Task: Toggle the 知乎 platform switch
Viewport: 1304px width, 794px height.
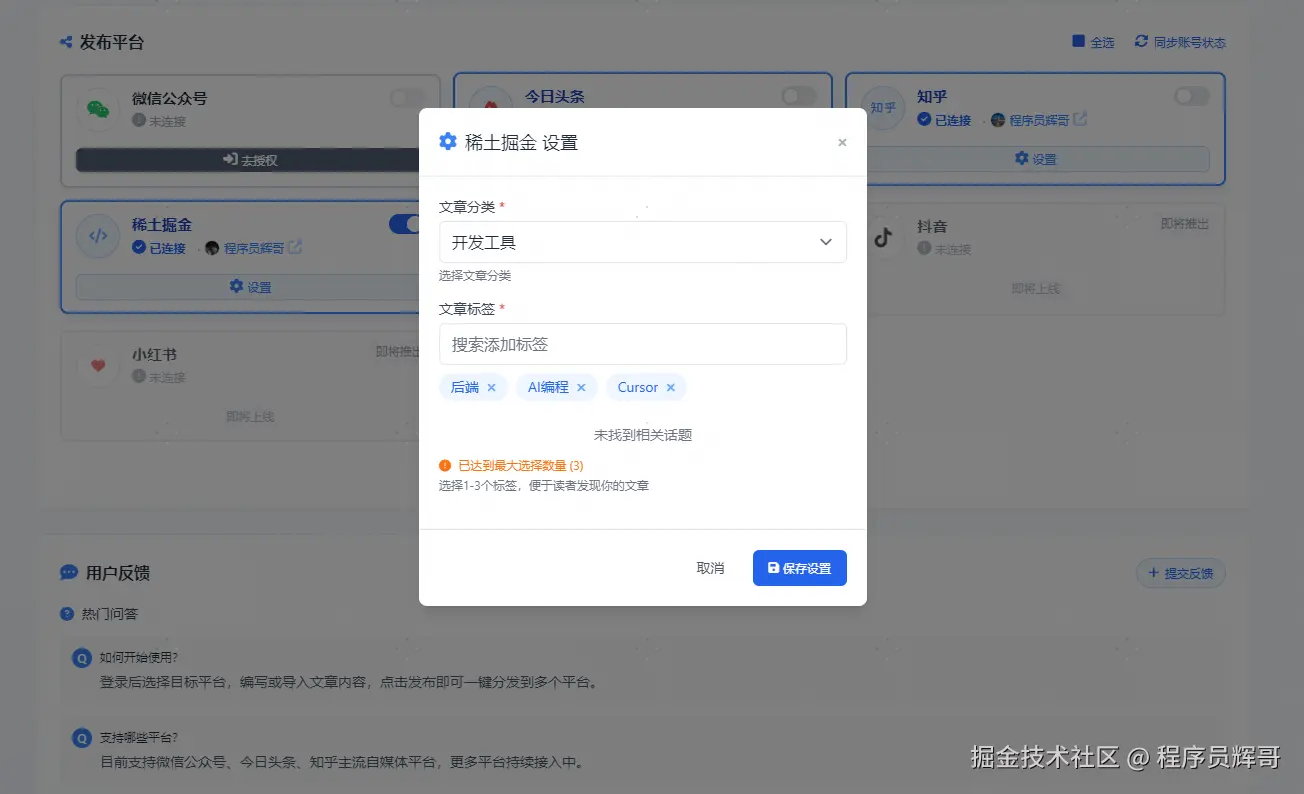Action: (1192, 96)
